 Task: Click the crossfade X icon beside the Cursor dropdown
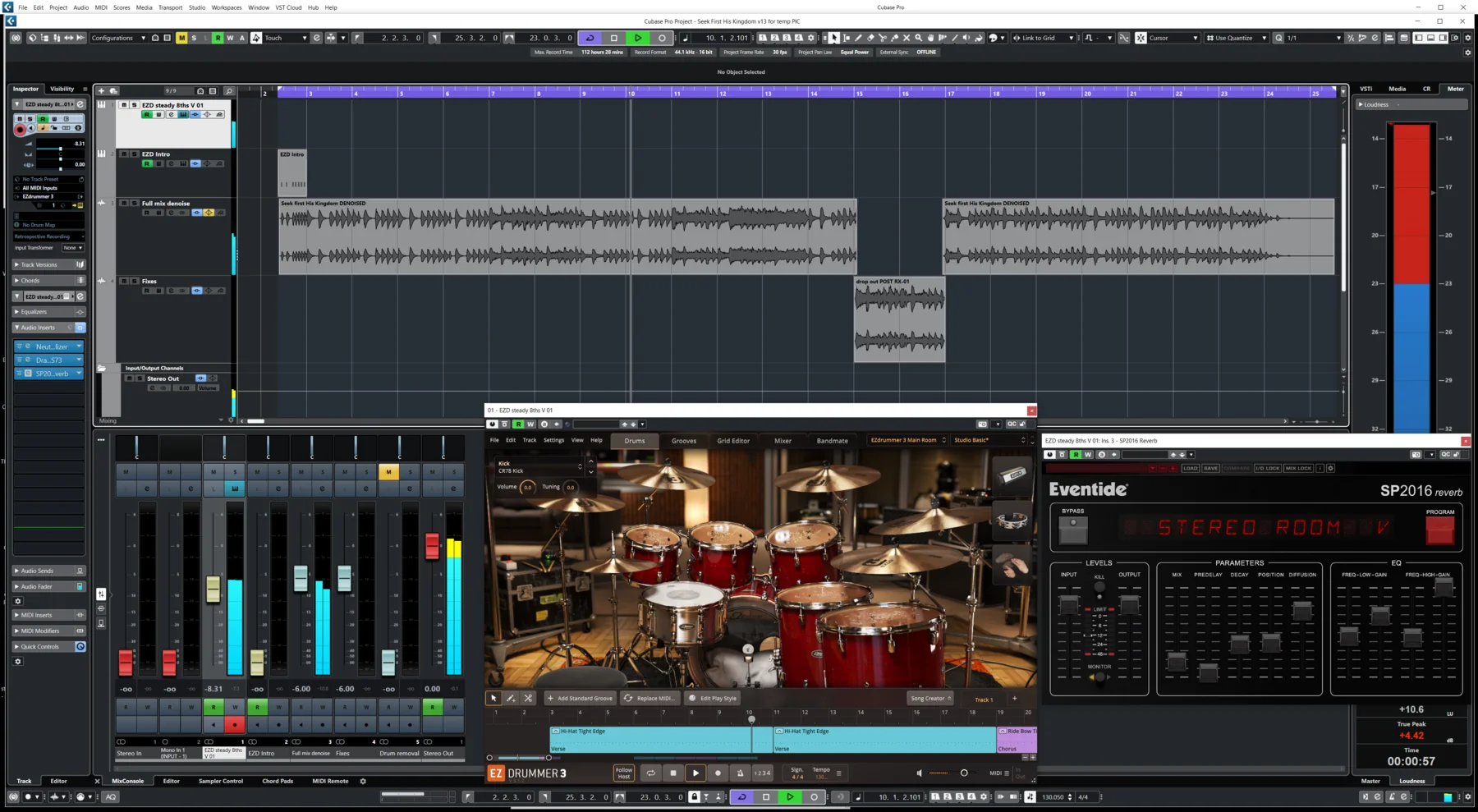click(1141, 38)
